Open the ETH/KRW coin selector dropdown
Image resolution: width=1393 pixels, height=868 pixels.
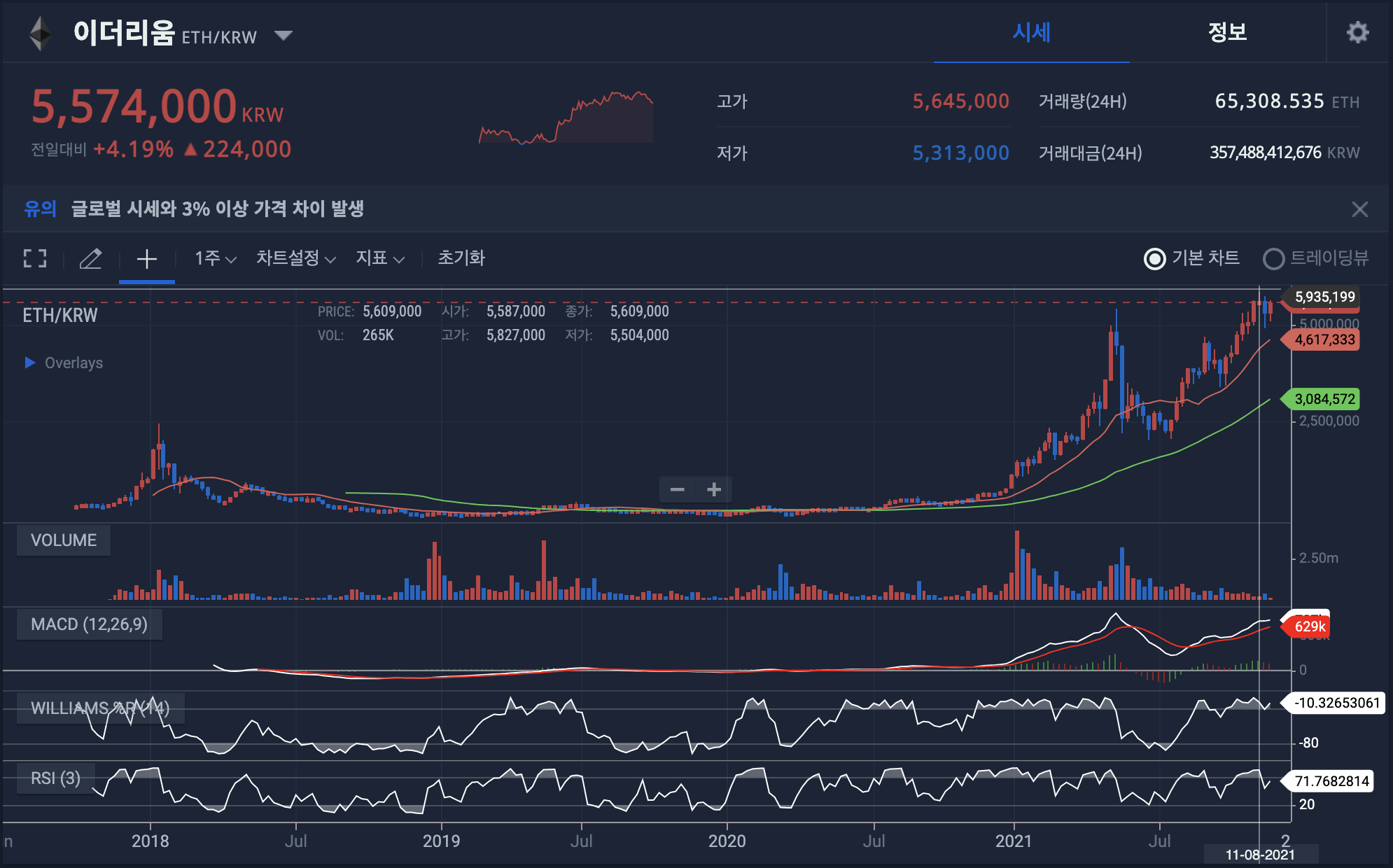[x=283, y=35]
